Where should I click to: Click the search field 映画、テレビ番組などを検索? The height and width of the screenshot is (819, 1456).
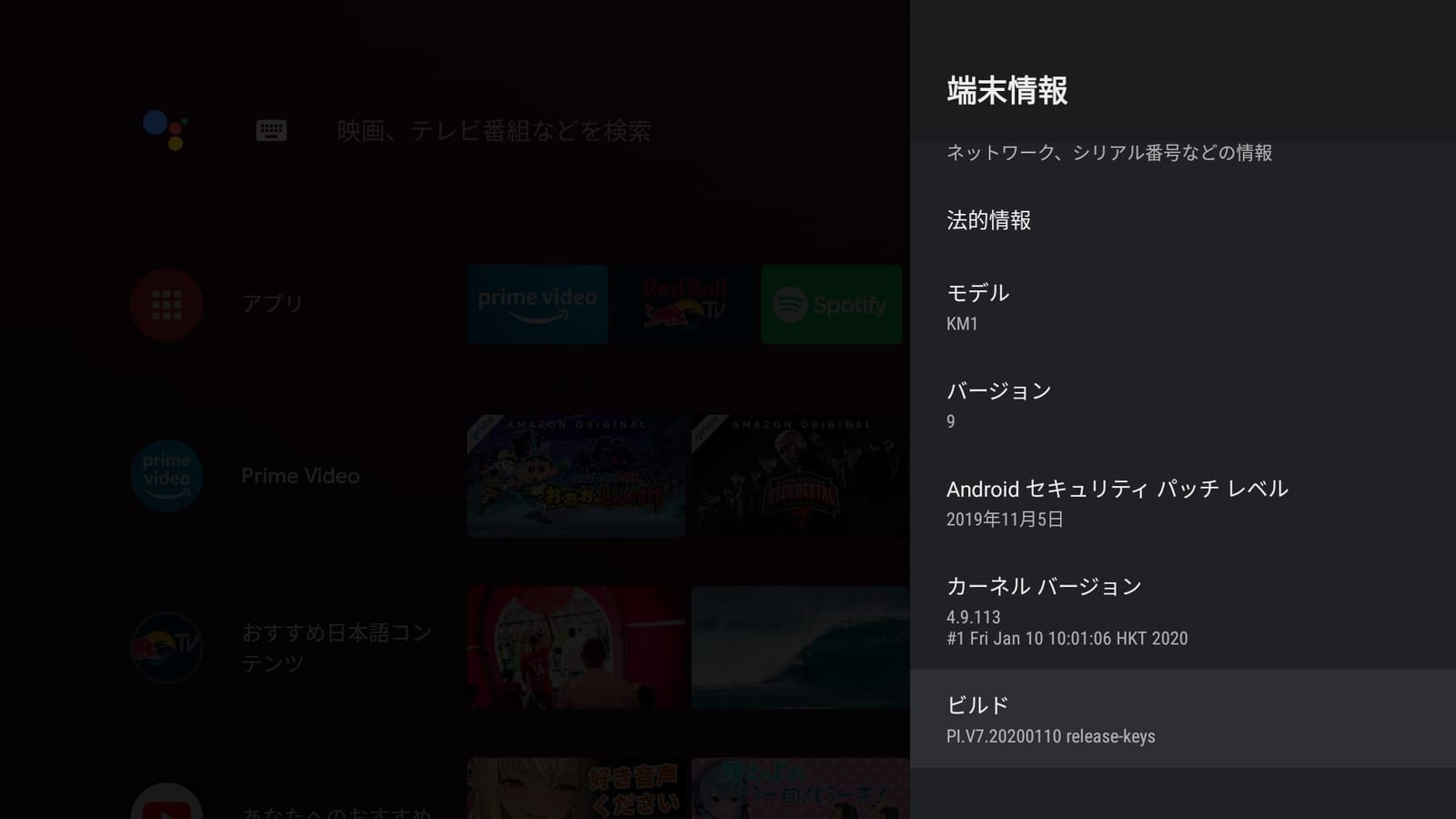coord(494,131)
